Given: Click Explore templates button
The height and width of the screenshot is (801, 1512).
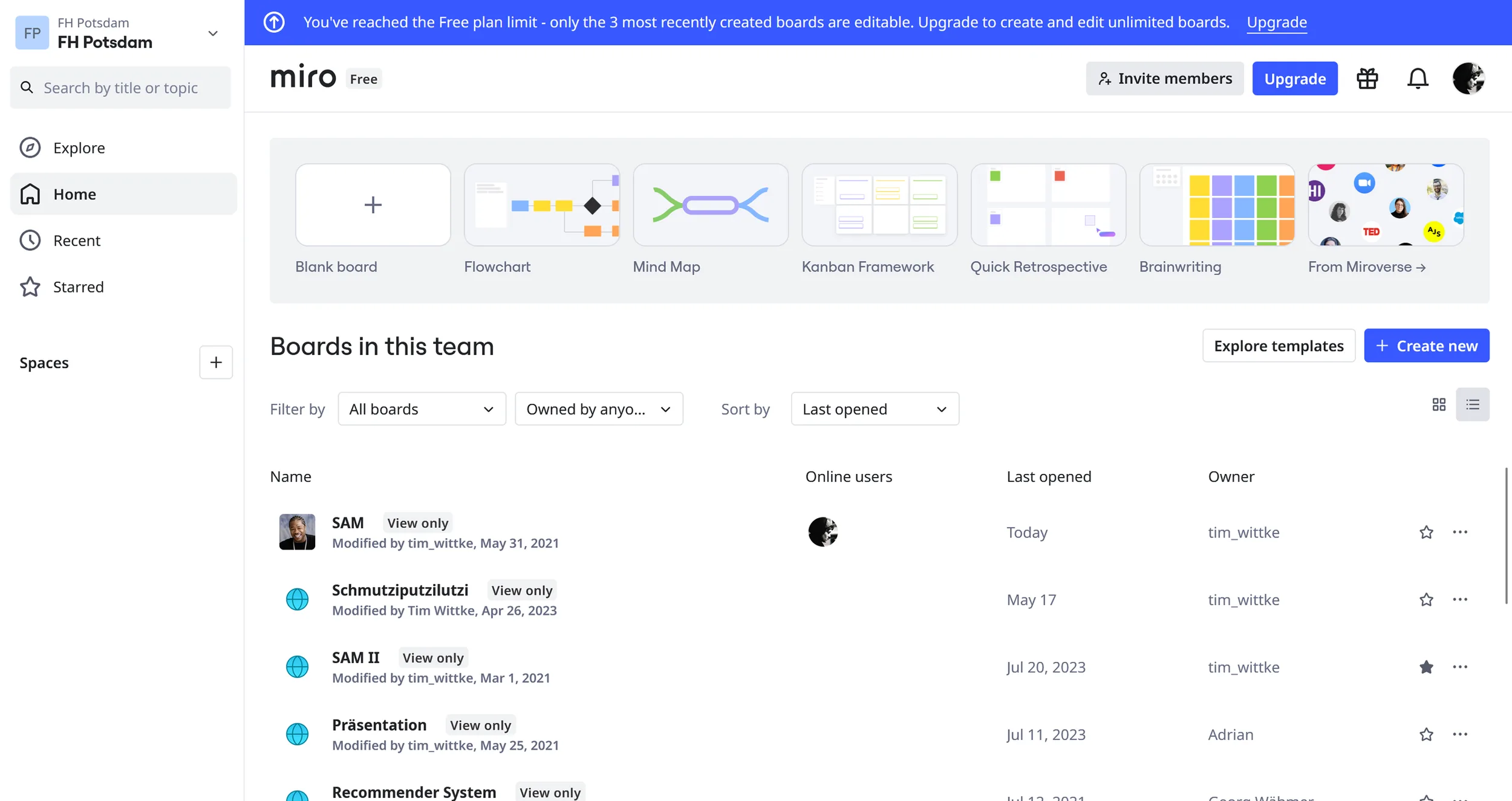Looking at the screenshot, I should 1279,346.
